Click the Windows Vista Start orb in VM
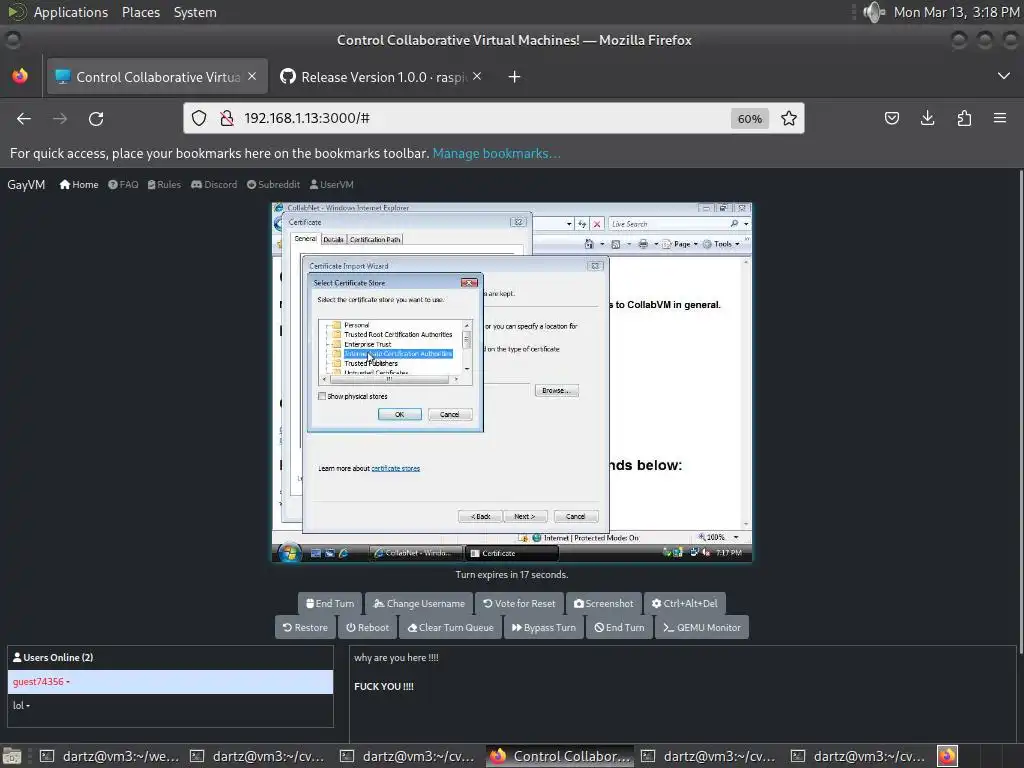The width and height of the screenshot is (1024, 768). pyautogui.click(x=289, y=552)
